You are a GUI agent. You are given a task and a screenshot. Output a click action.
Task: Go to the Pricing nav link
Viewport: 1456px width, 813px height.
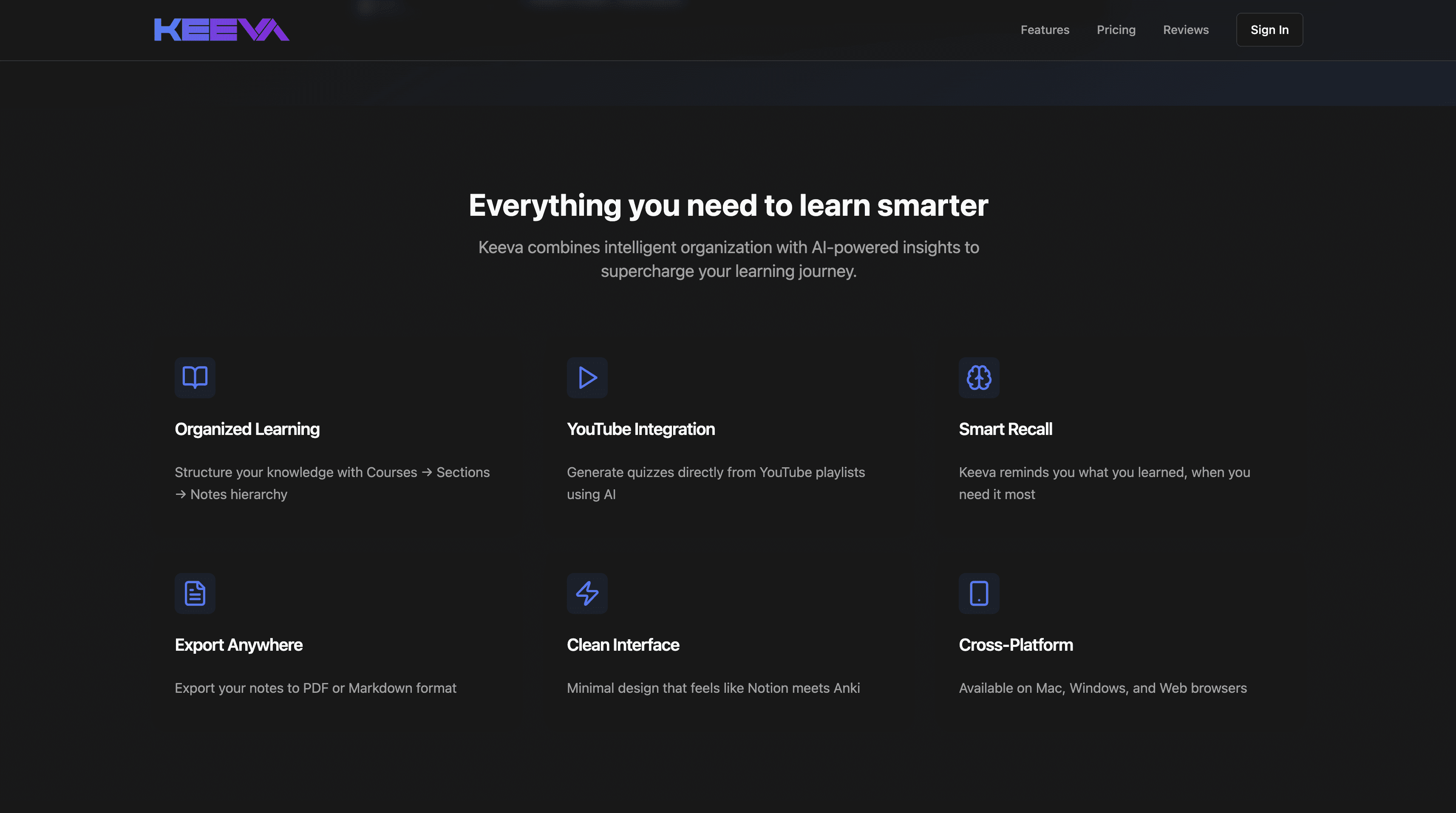point(1116,30)
